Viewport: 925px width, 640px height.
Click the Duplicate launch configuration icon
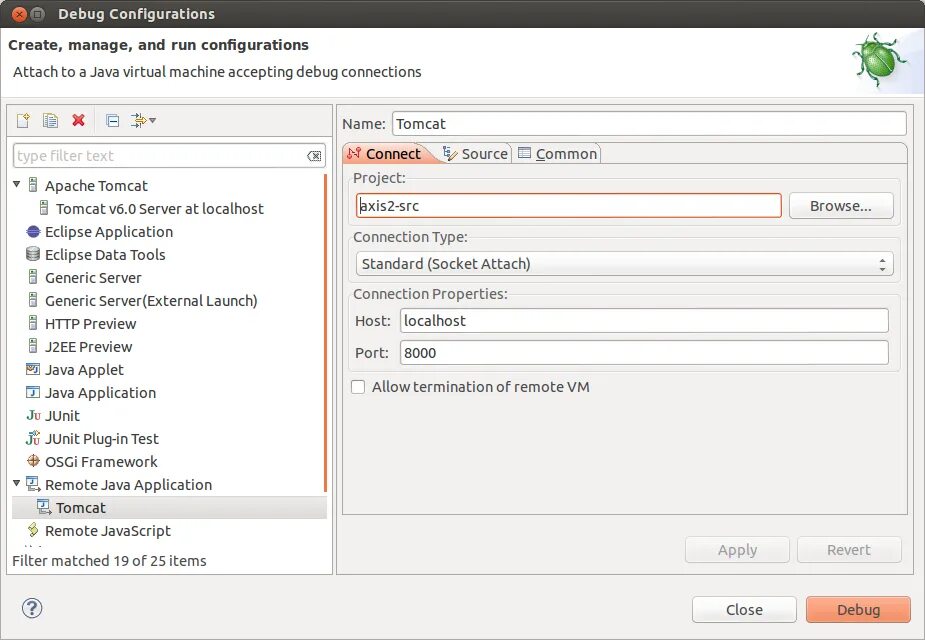[x=51, y=120]
